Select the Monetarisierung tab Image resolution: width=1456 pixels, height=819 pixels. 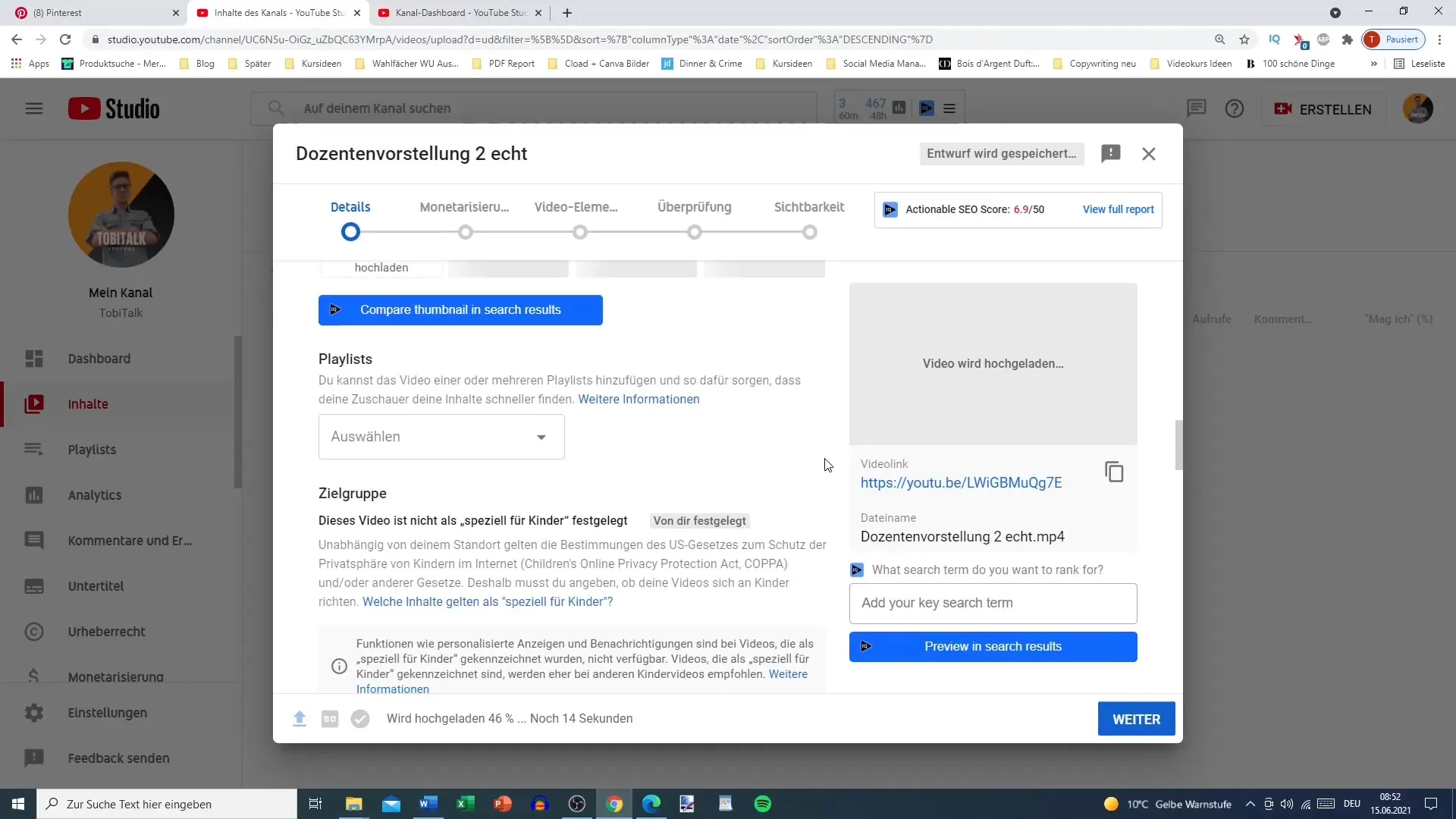coord(464,207)
